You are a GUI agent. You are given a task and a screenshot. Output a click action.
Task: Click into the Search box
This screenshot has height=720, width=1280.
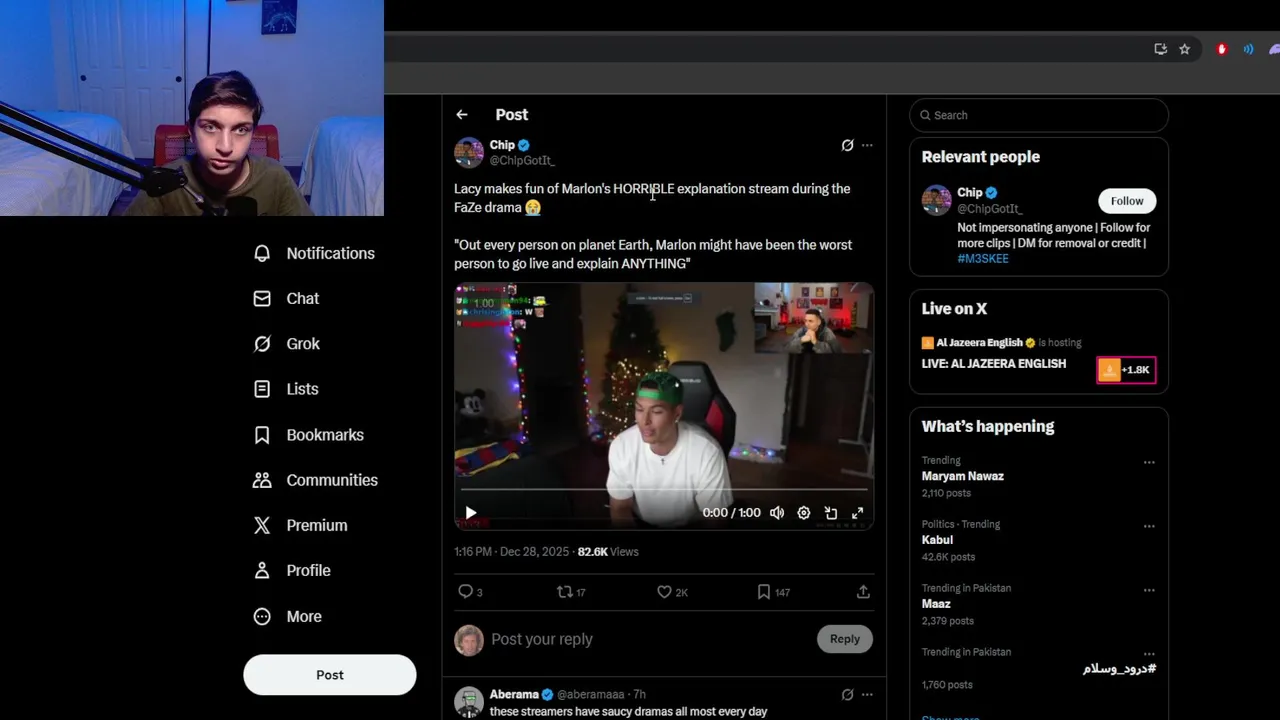pyautogui.click(x=1039, y=115)
